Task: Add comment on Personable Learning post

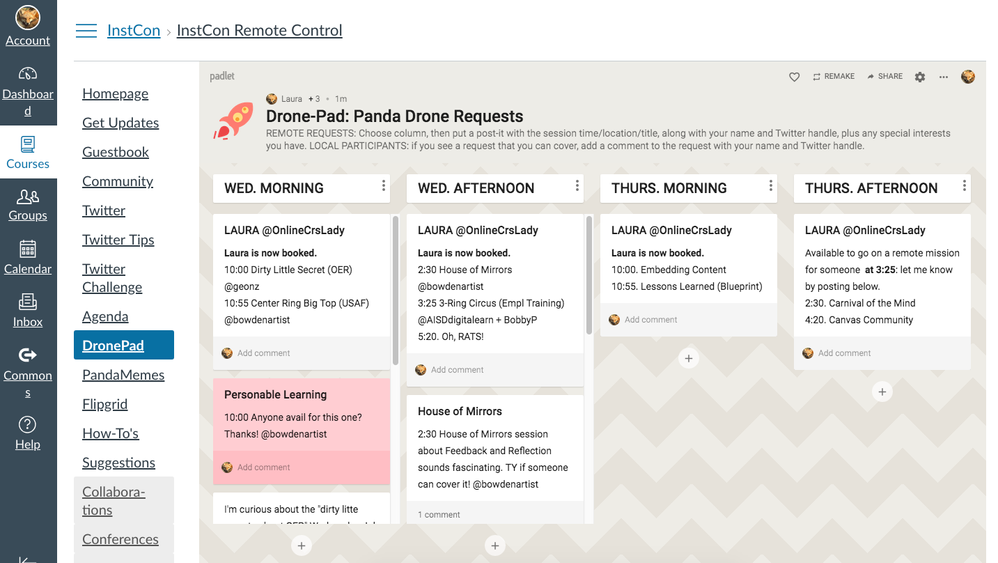Action: 264,468
